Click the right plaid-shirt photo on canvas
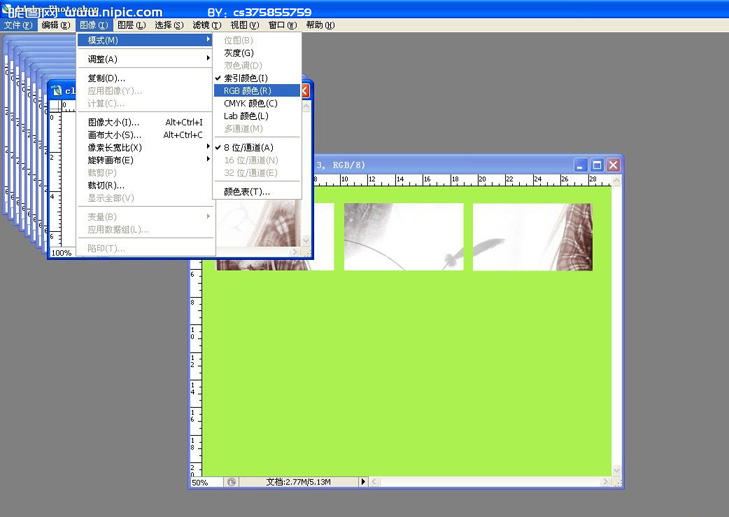Screen dimensions: 729x517 click(532, 237)
